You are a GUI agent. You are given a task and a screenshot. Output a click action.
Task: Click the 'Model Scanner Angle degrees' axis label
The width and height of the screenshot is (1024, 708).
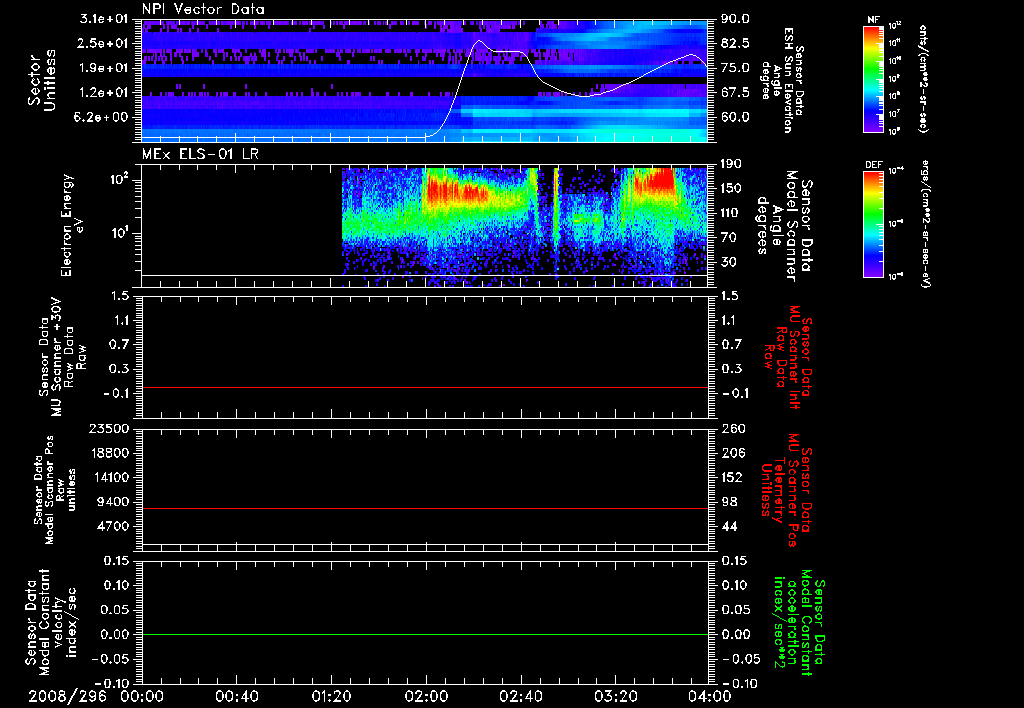pos(784,226)
